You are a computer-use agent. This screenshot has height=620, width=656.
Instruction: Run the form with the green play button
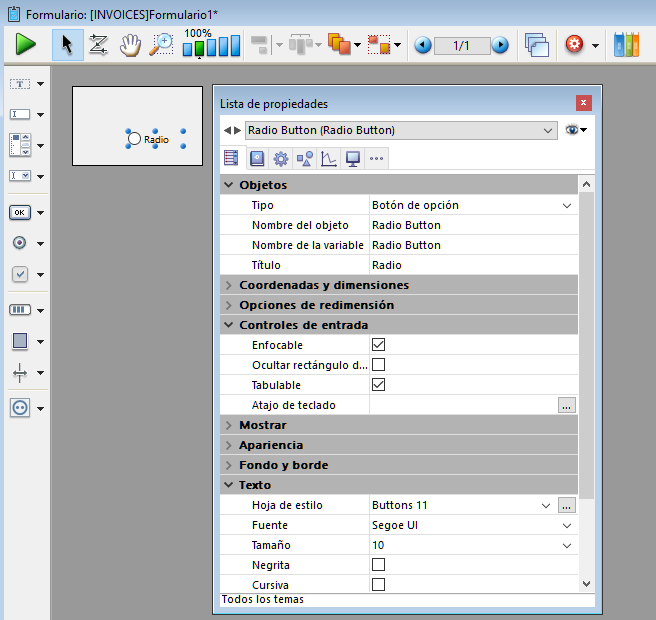coord(26,45)
